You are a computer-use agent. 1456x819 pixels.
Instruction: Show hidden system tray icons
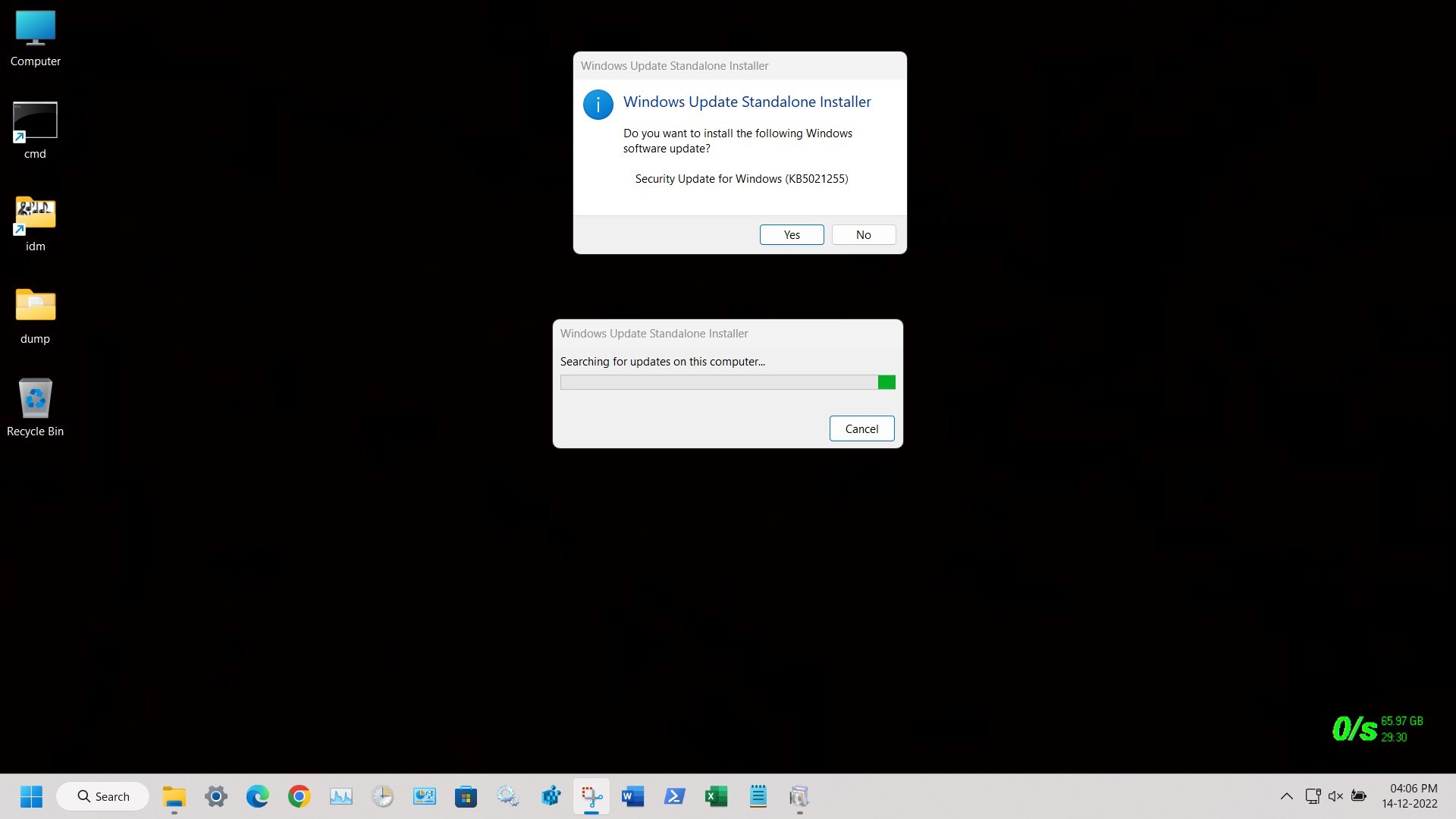coord(1287,796)
